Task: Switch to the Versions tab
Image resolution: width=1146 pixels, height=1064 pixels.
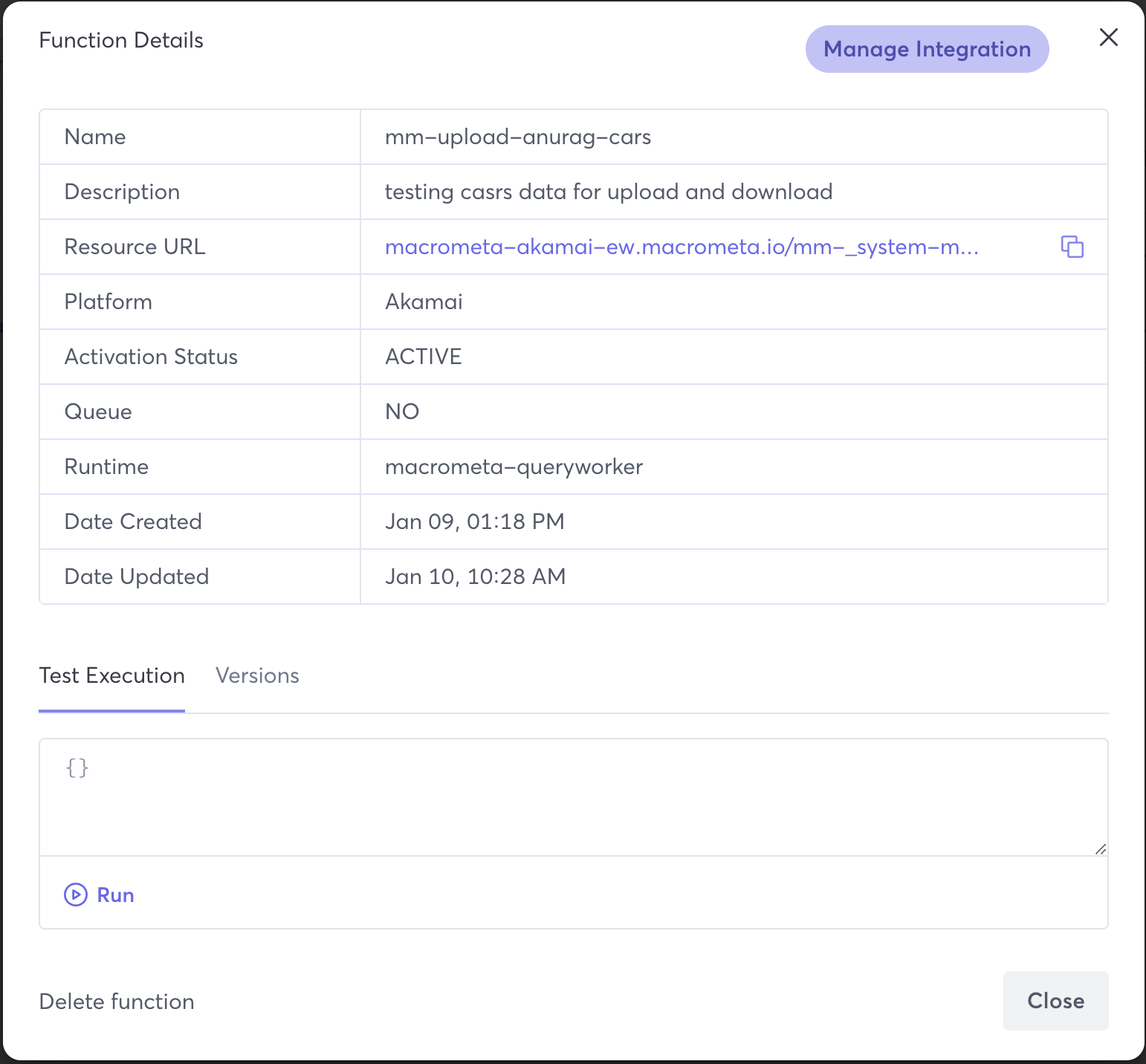Action: pyautogui.click(x=257, y=675)
